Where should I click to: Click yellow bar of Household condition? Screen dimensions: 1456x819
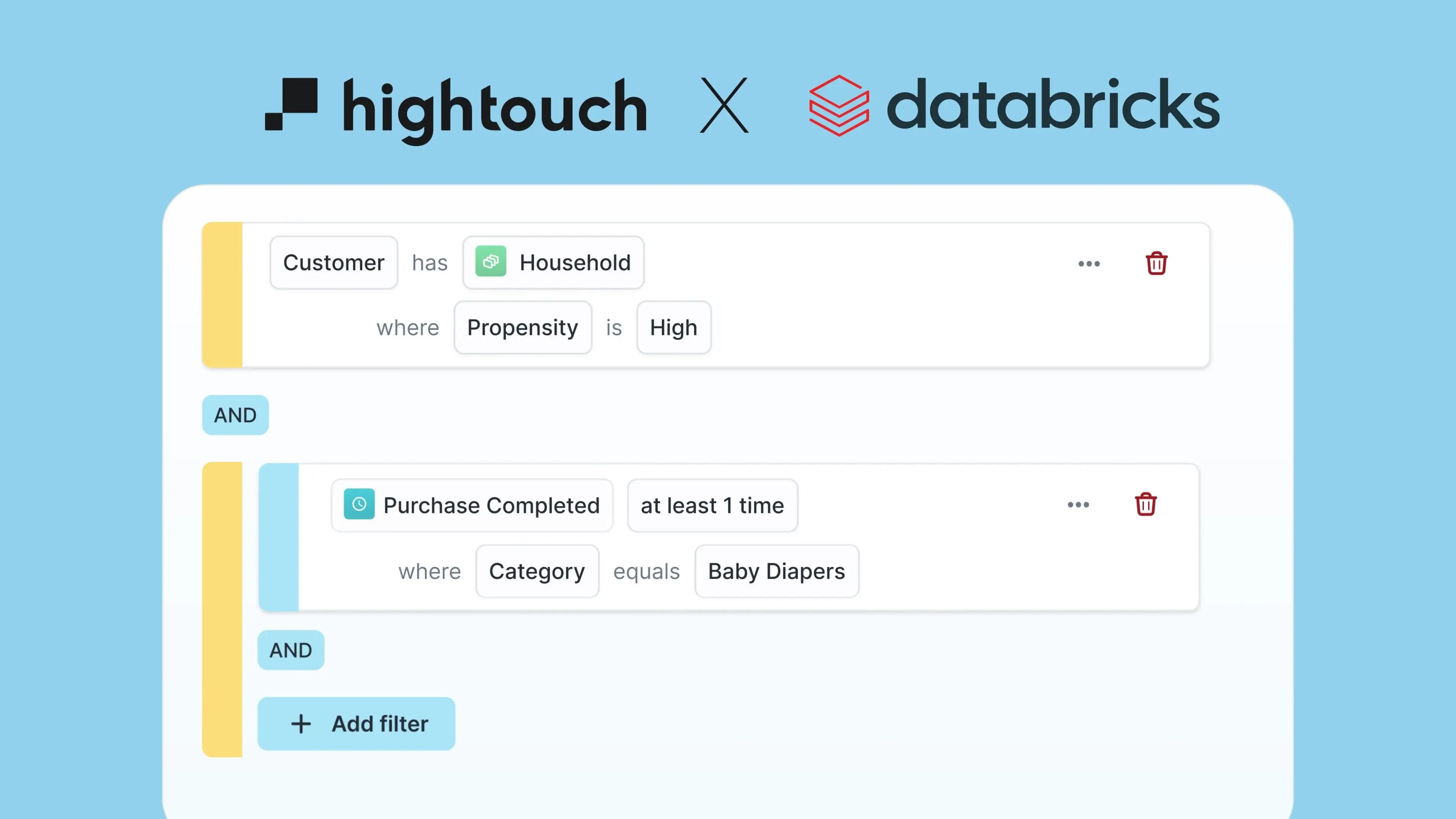(222, 295)
